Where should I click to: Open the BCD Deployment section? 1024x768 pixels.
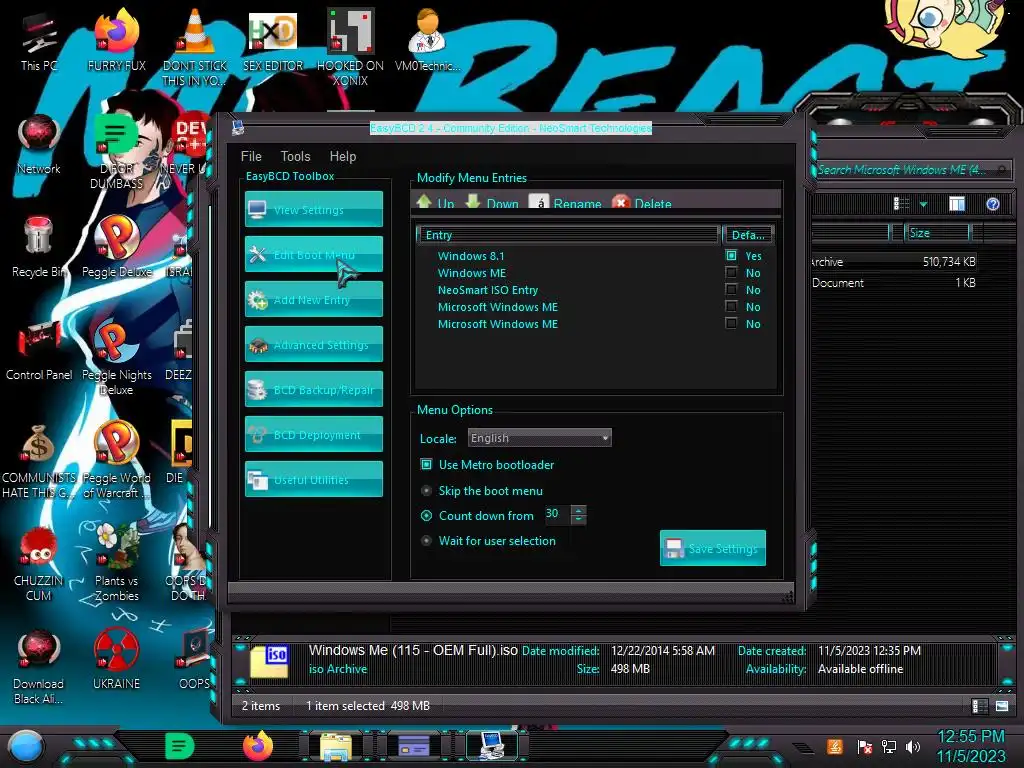click(313, 434)
